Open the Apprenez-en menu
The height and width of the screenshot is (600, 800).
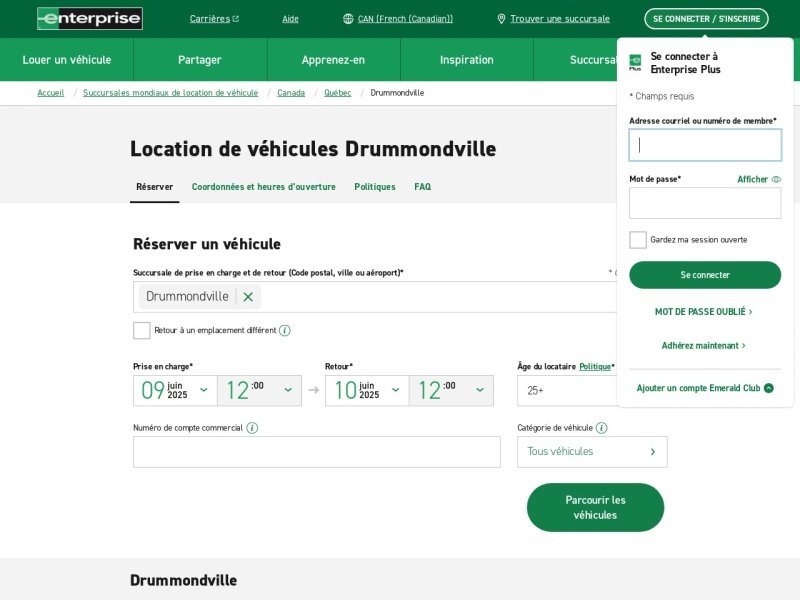(x=334, y=60)
